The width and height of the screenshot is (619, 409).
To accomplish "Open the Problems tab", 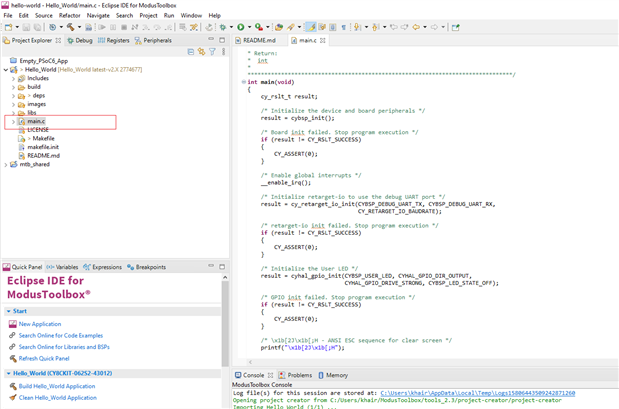I will [x=295, y=375].
